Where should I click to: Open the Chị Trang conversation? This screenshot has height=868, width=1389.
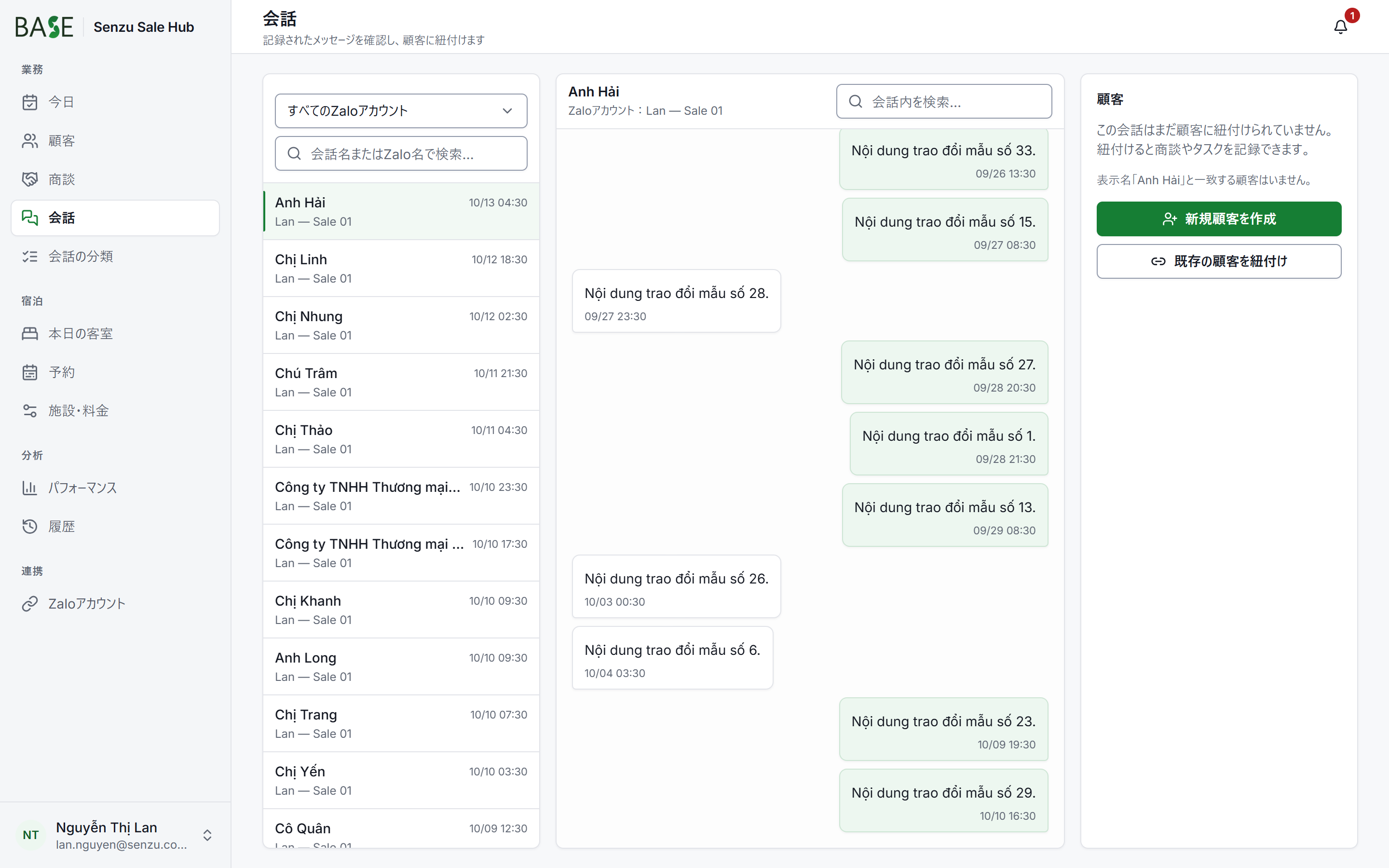(x=401, y=723)
